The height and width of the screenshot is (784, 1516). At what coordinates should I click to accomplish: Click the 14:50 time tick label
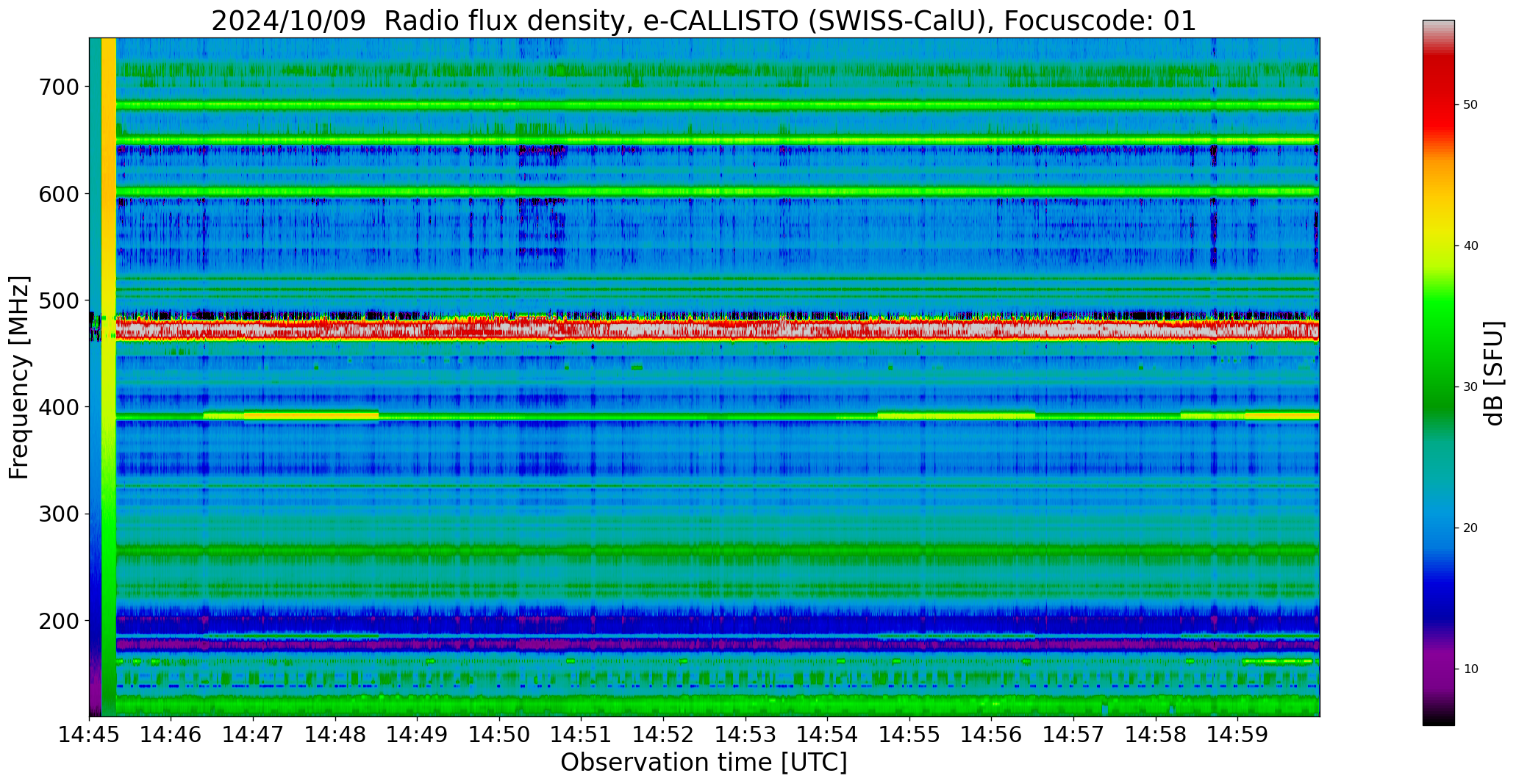coord(500,734)
